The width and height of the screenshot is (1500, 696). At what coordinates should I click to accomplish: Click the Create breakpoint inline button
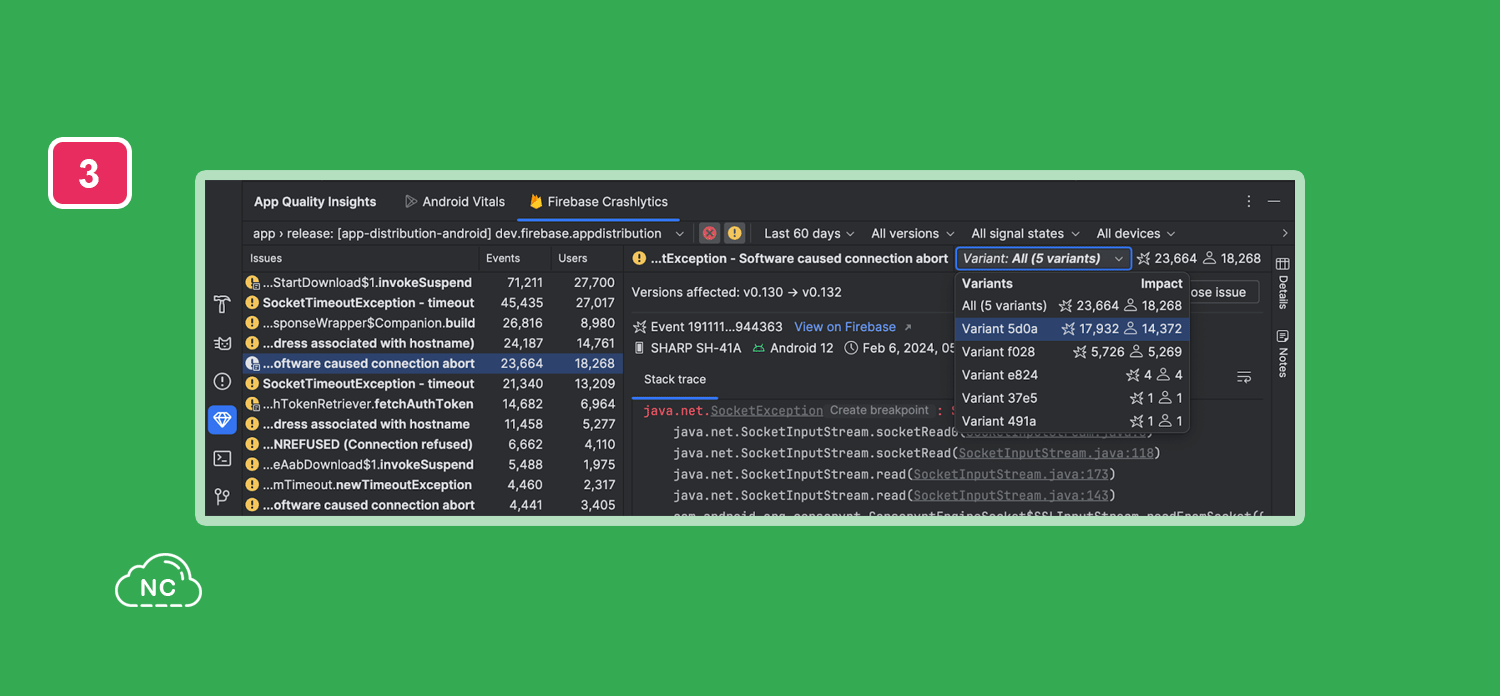pyautogui.click(x=880, y=410)
